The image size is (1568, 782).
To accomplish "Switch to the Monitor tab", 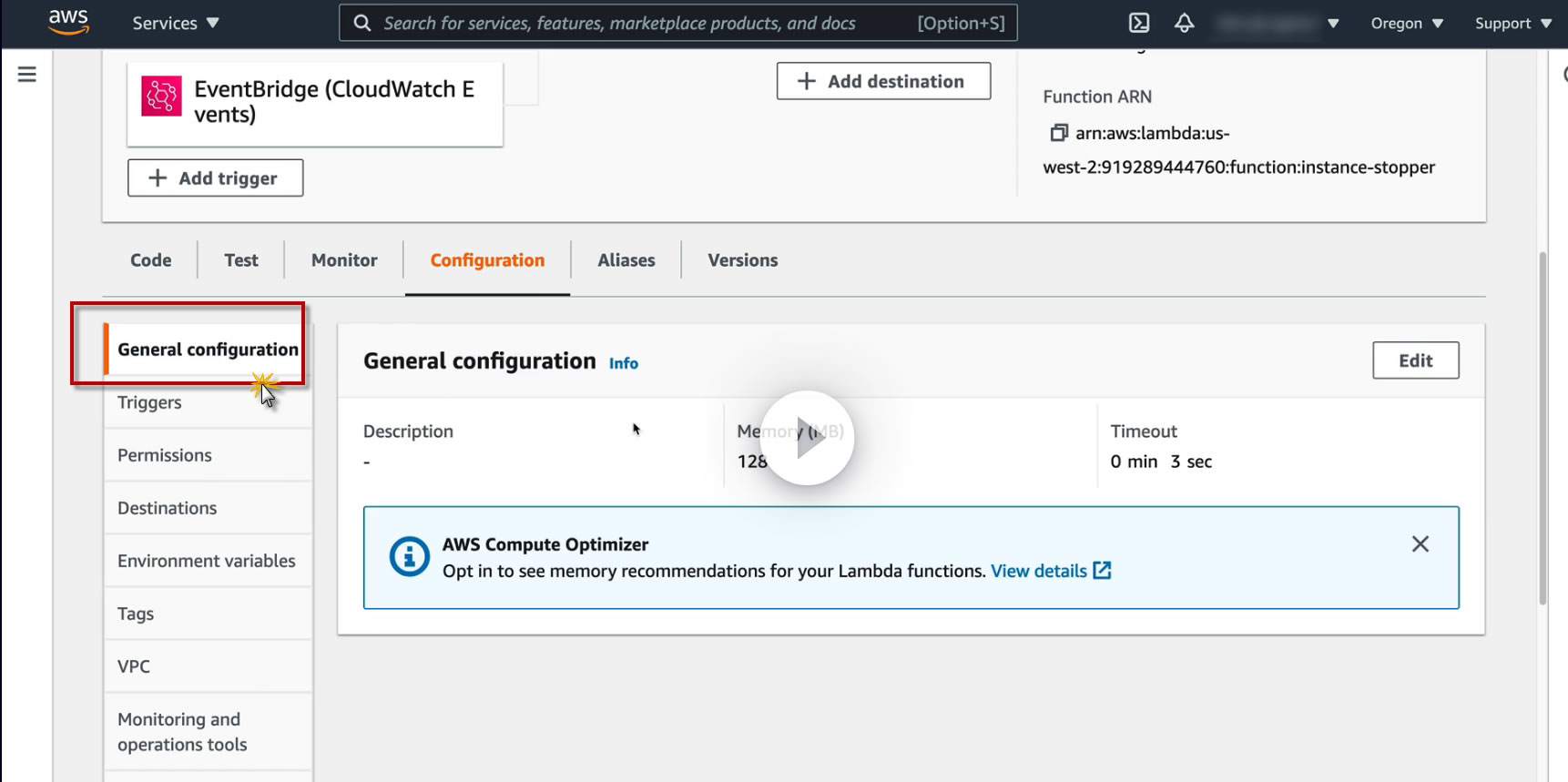I will click(344, 260).
